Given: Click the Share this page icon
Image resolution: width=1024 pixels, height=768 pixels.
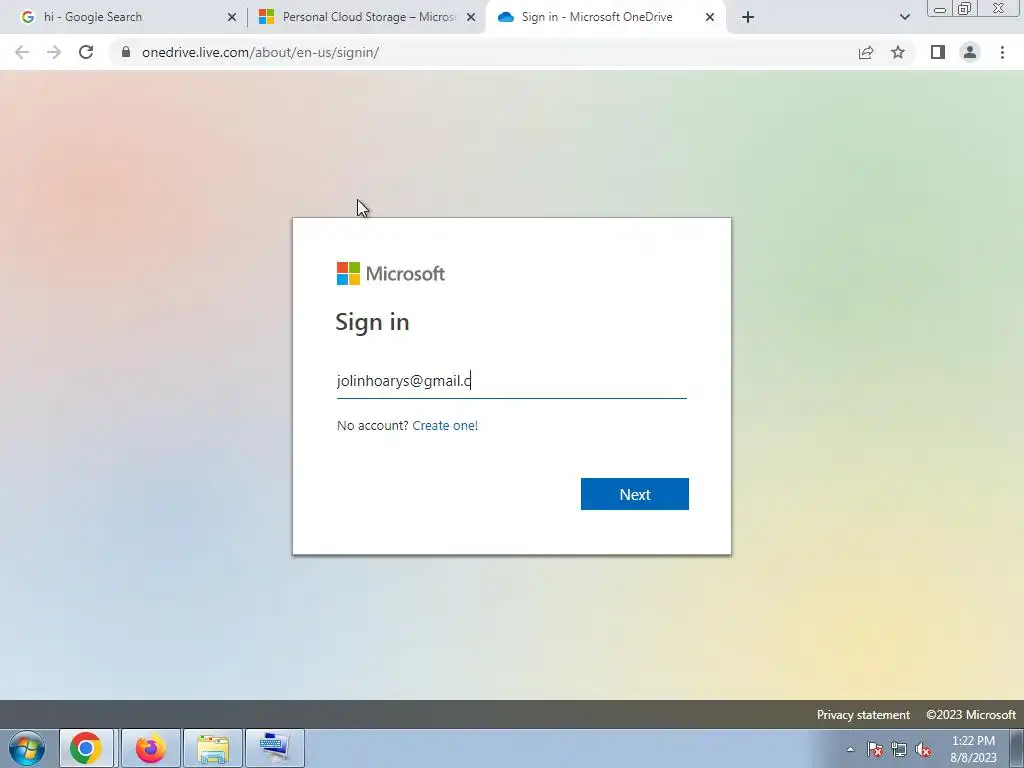Looking at the screenshot, I should tap(866, 52).
